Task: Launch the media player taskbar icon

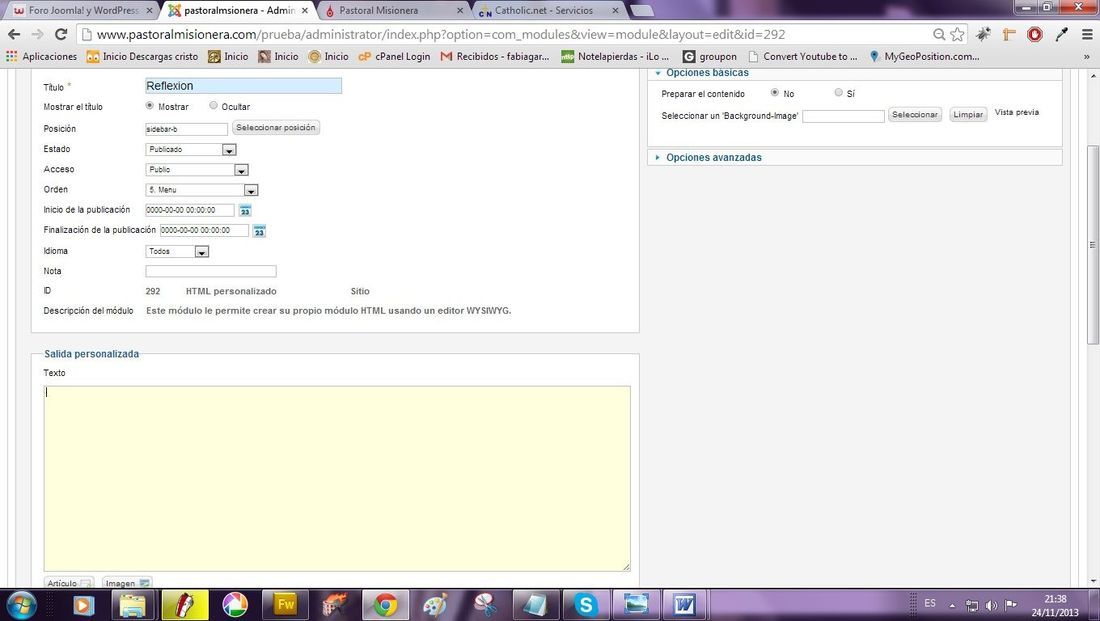Action: [x=83, y=605]
